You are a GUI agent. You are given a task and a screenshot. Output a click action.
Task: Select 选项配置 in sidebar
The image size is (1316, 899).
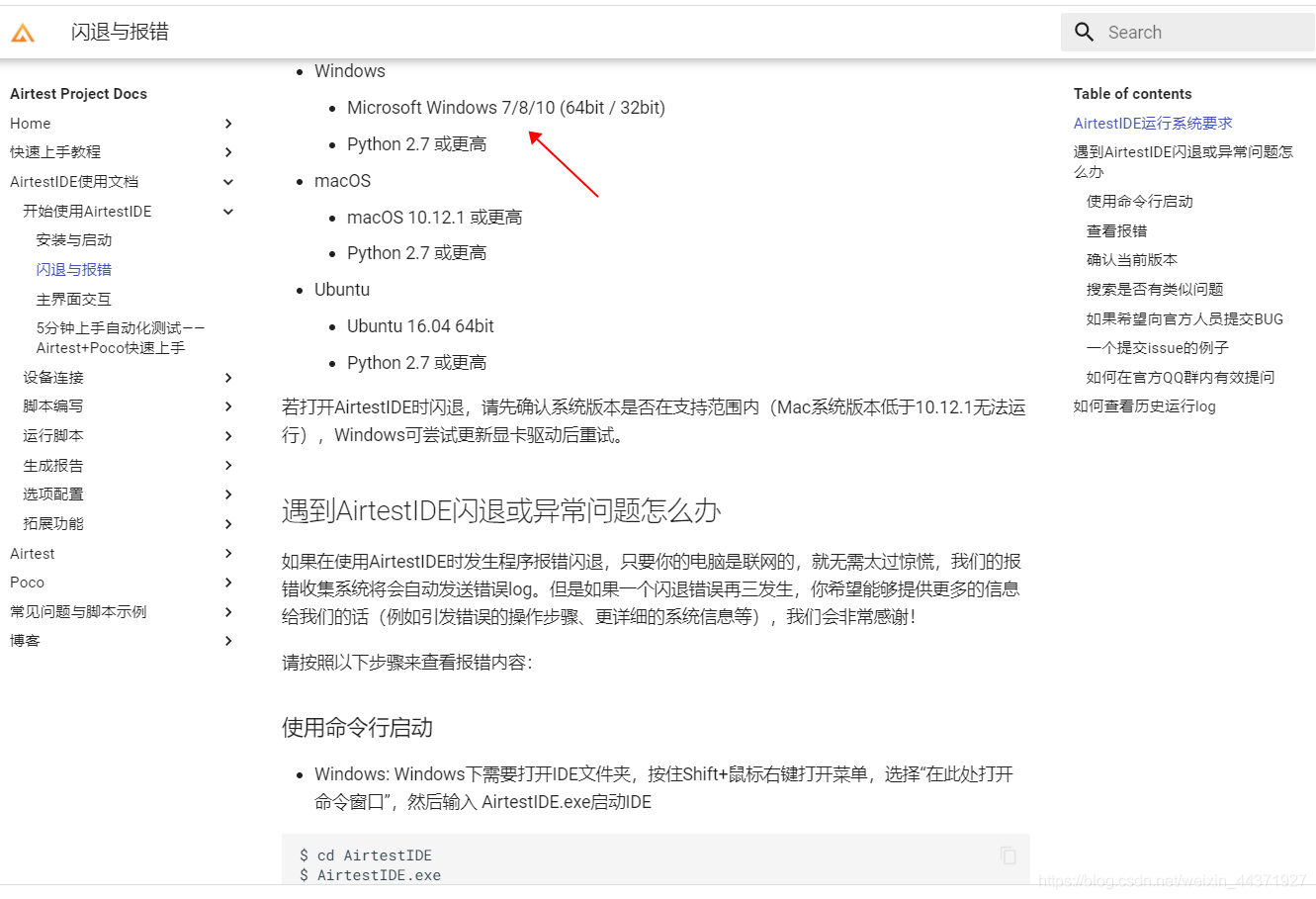tap(53, 494)
